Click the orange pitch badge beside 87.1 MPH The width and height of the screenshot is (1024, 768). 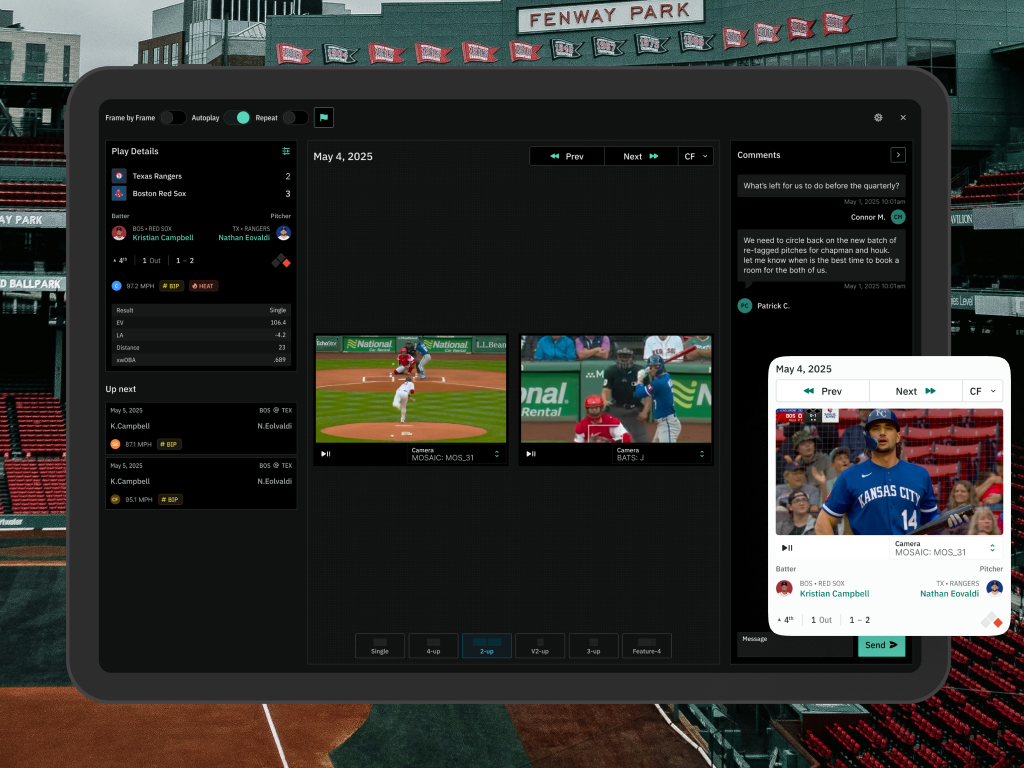click(x=116, y=444)
